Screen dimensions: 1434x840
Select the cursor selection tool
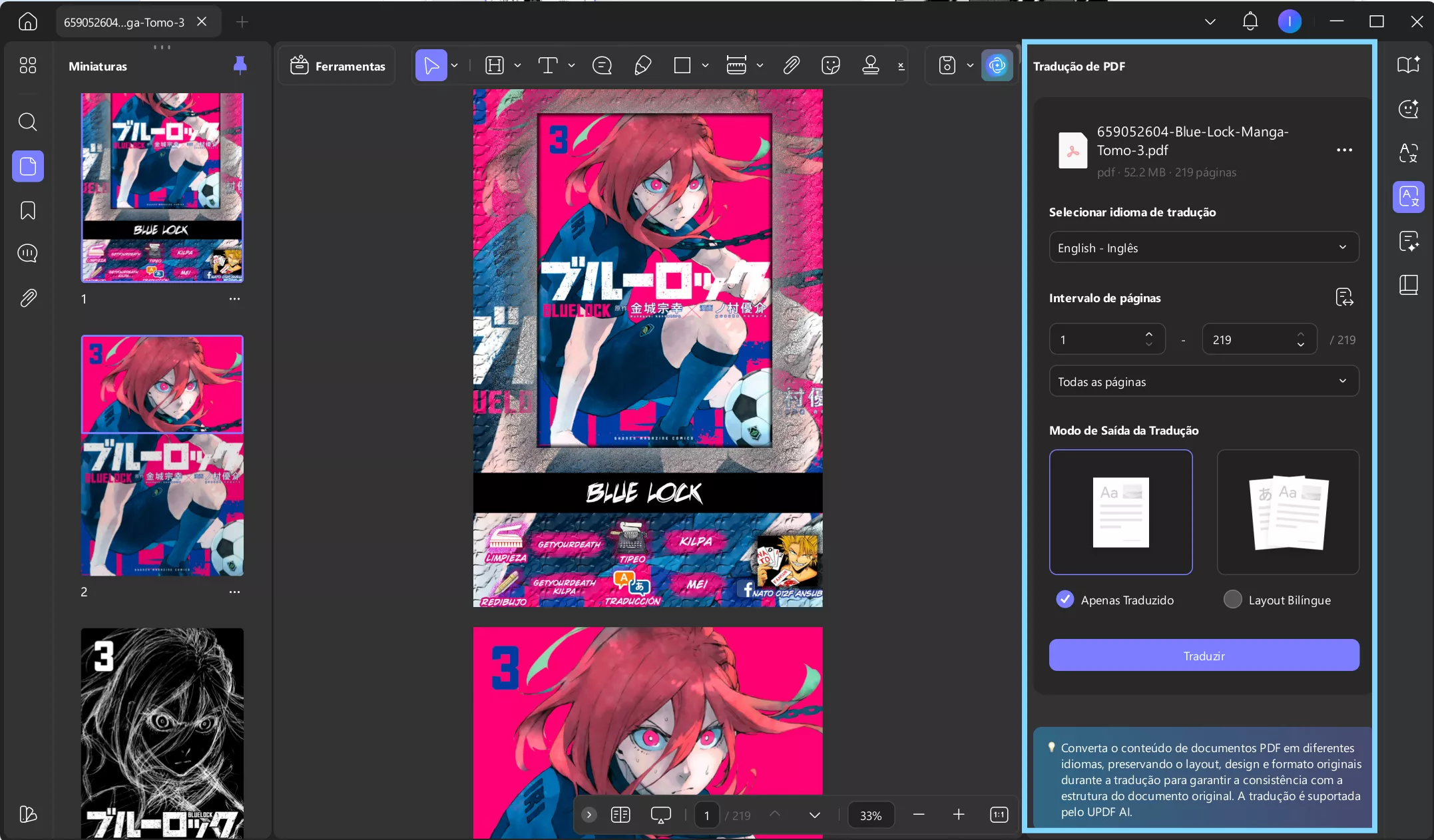(x=431, y=65)
